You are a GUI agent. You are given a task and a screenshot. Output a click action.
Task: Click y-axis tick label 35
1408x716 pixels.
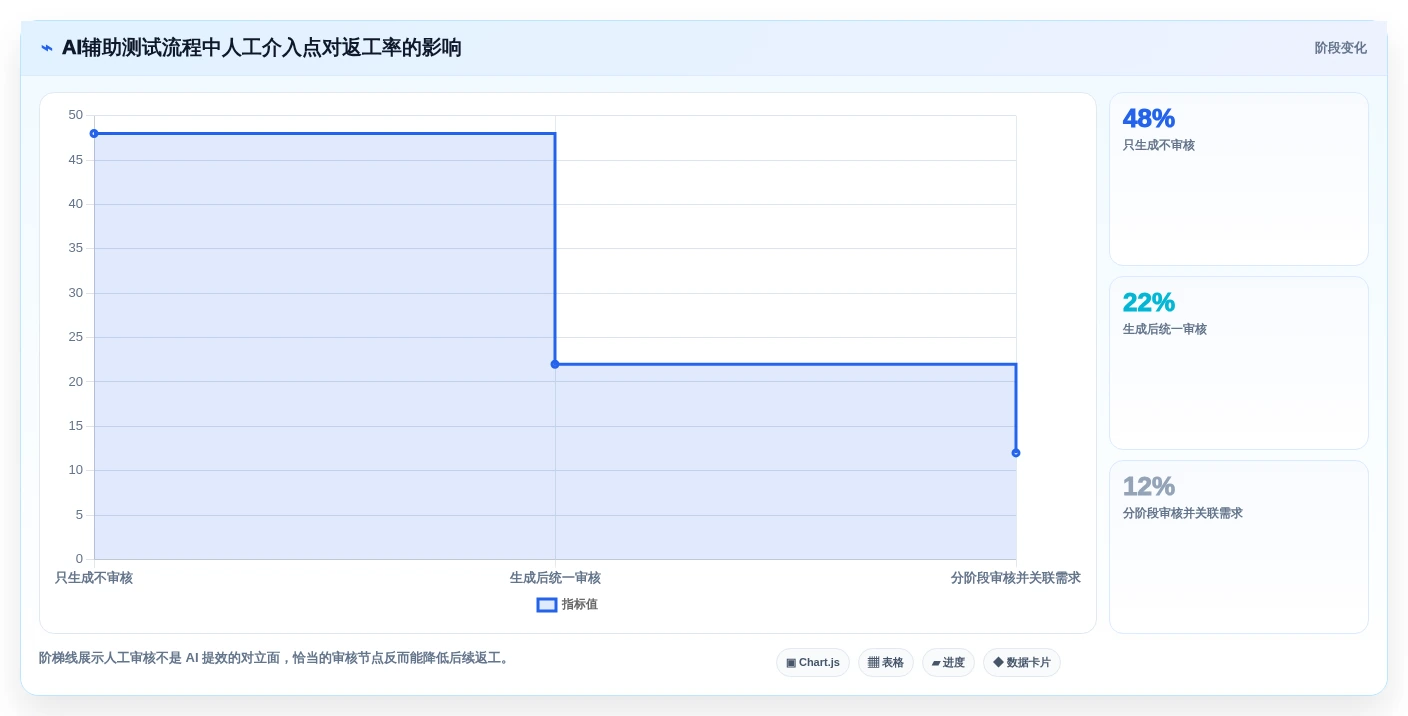tap(76, 248)
